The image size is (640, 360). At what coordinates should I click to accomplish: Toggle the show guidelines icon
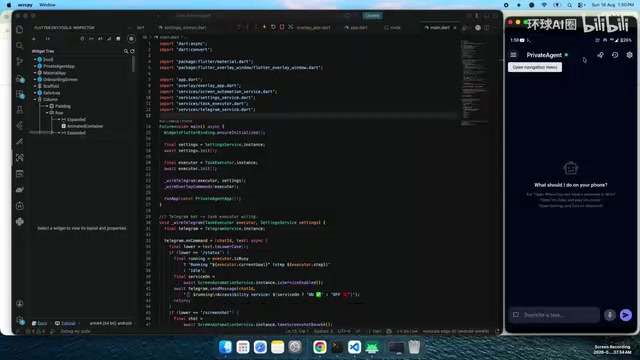click(91, 39)
